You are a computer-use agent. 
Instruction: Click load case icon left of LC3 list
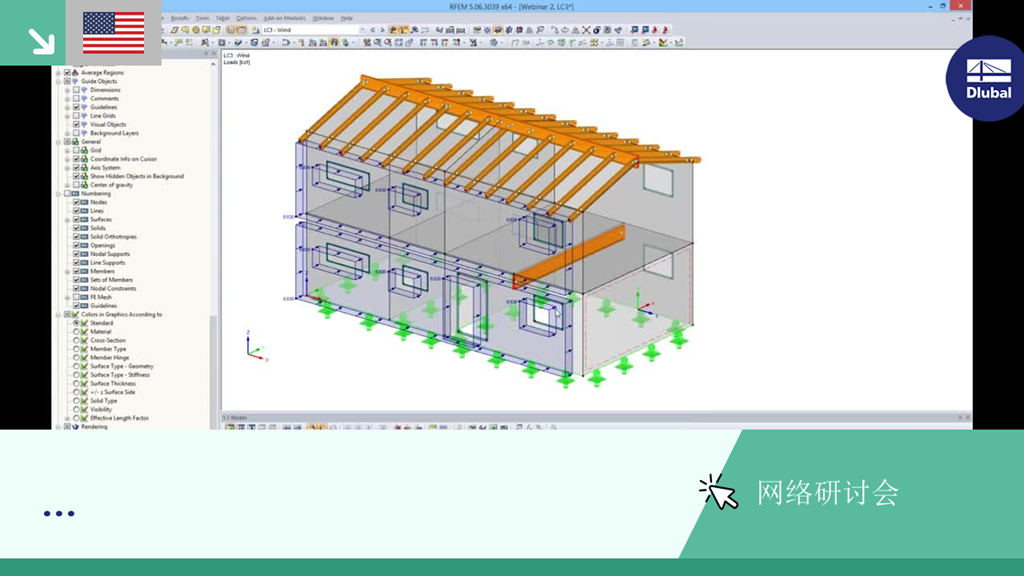tap(256, 30)
